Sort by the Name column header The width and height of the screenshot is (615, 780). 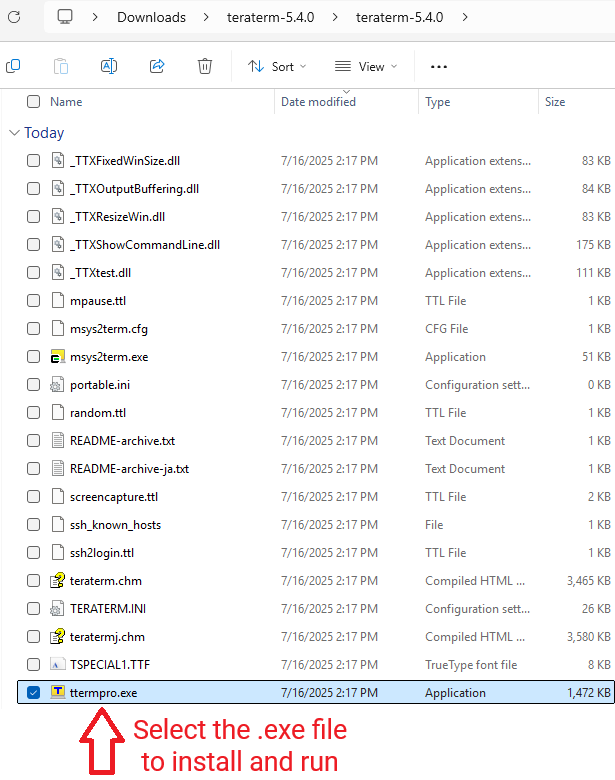pos(66,102)
